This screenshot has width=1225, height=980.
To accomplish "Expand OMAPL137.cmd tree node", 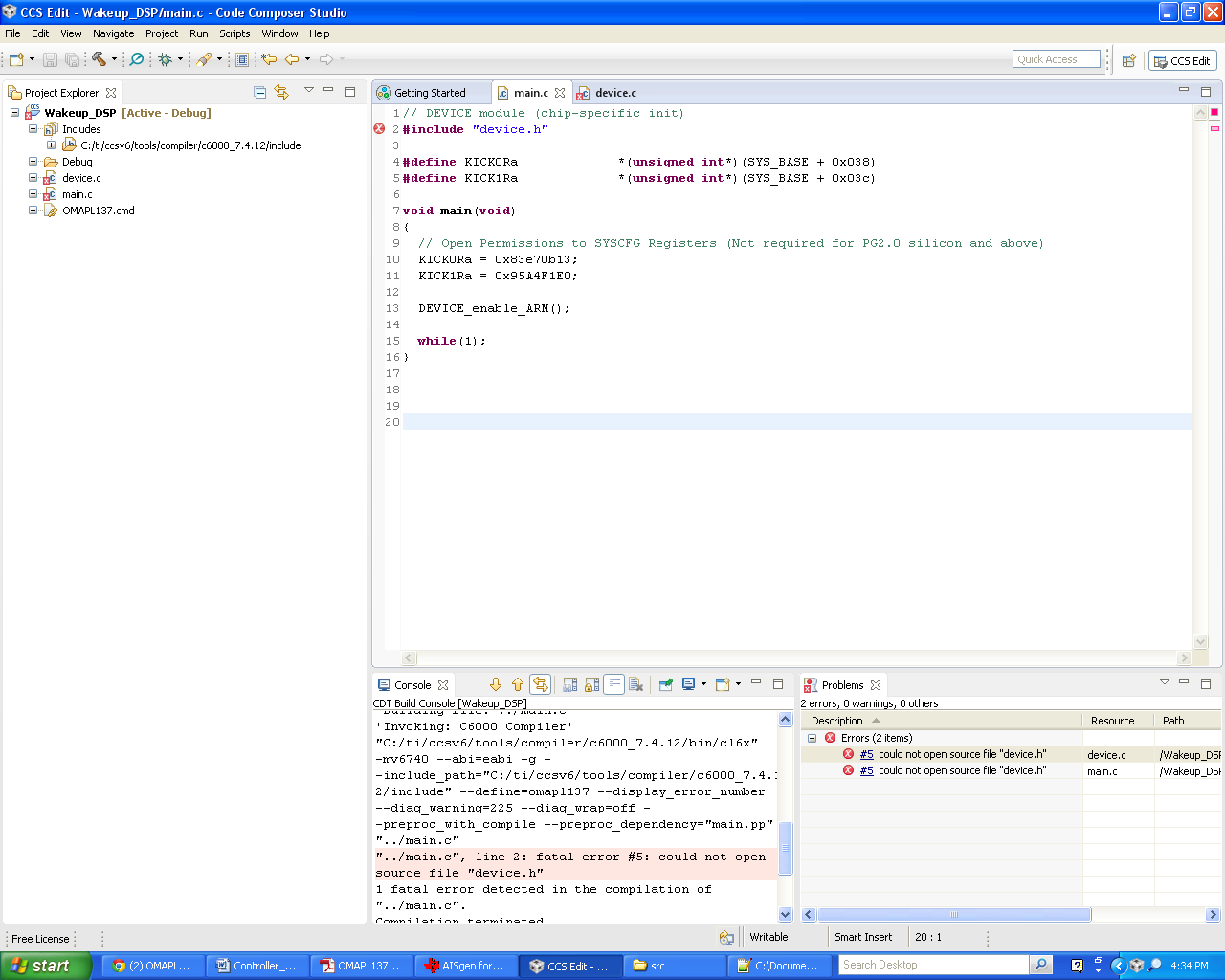I will pyautogui.click(x=33, y=211).
